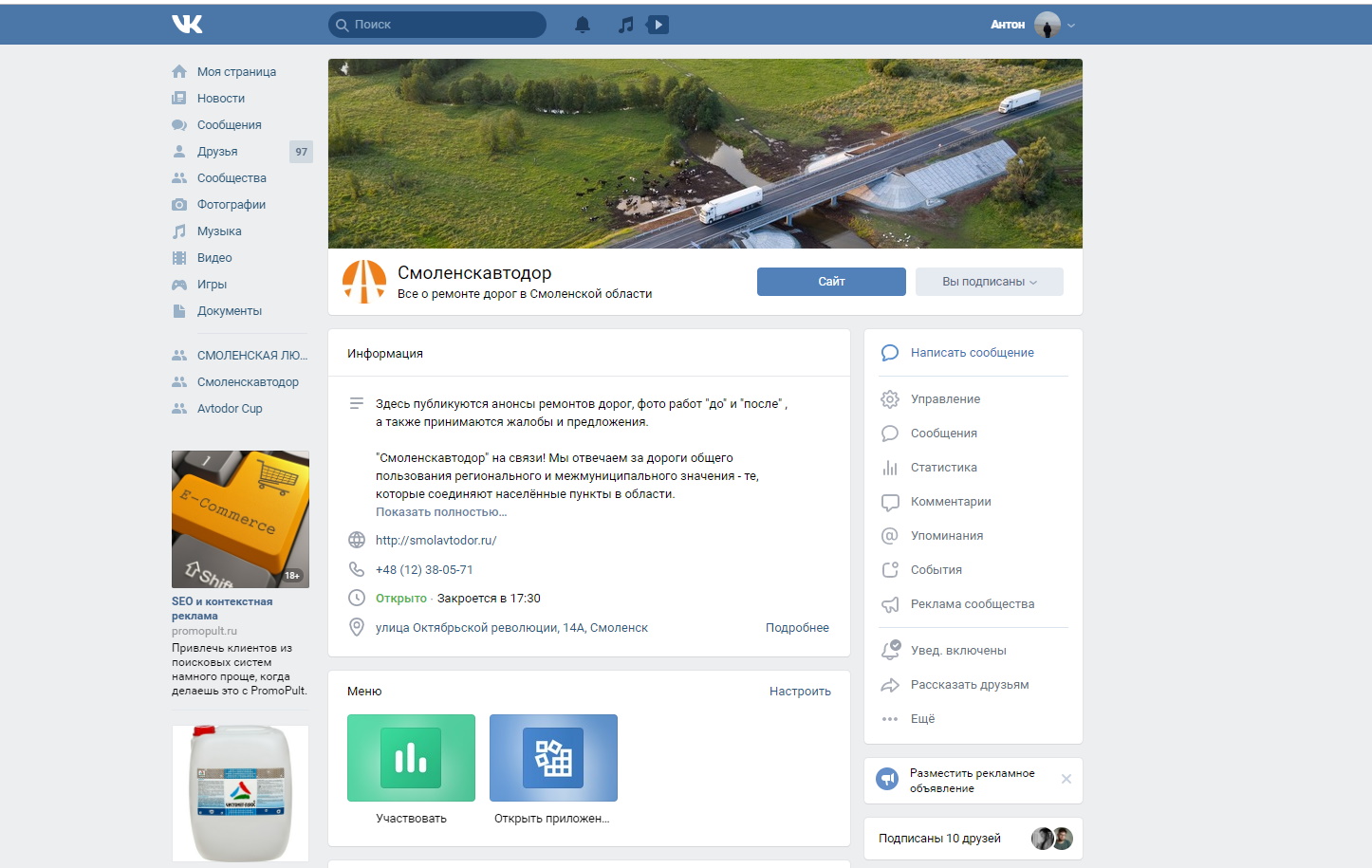Click the Видео film icon in sidebar
The height and width of the screenshot is (868, 1372).
pos(179,258)
